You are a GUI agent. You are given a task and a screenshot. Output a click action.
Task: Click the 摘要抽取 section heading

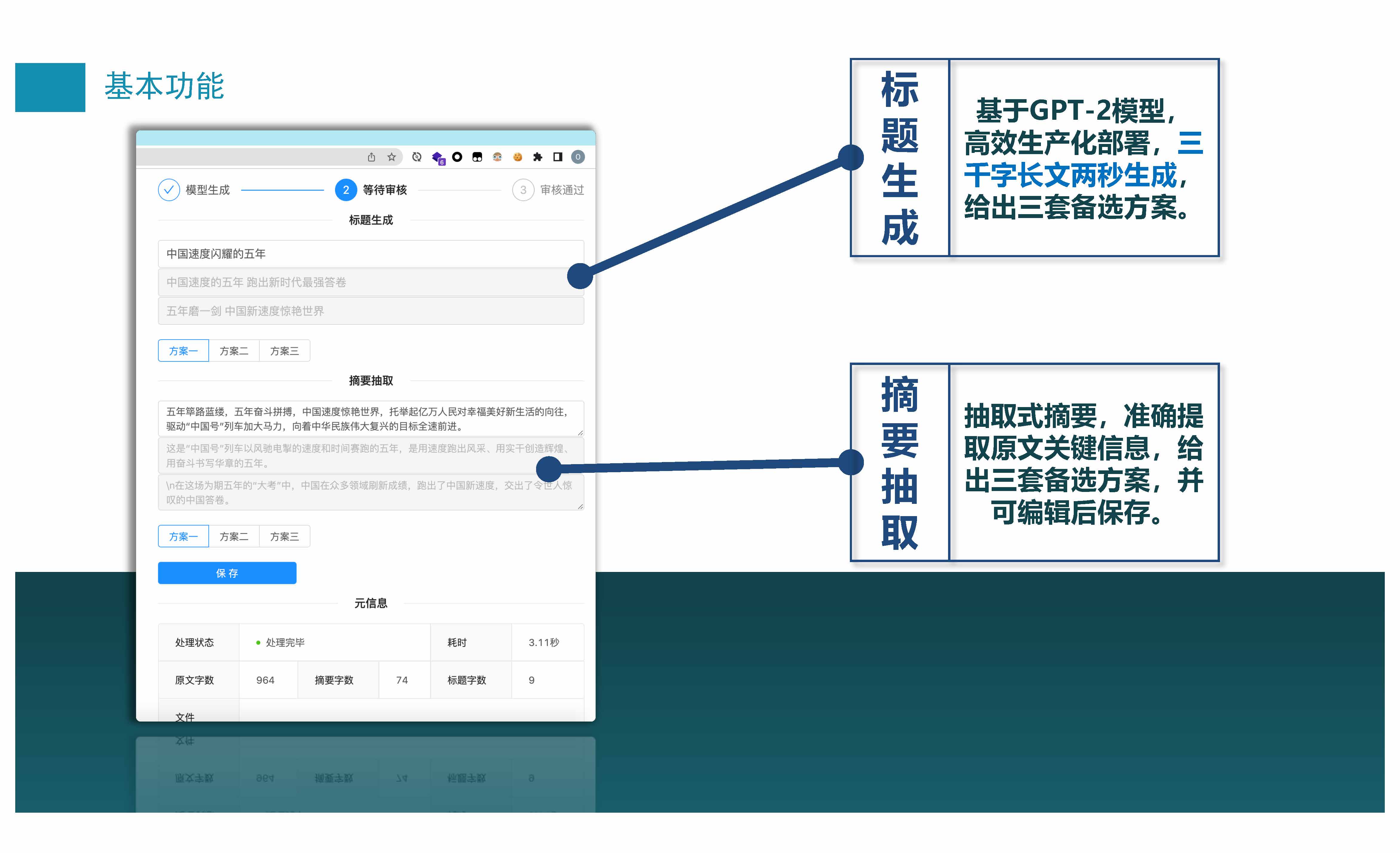click(x=371, y=381)
